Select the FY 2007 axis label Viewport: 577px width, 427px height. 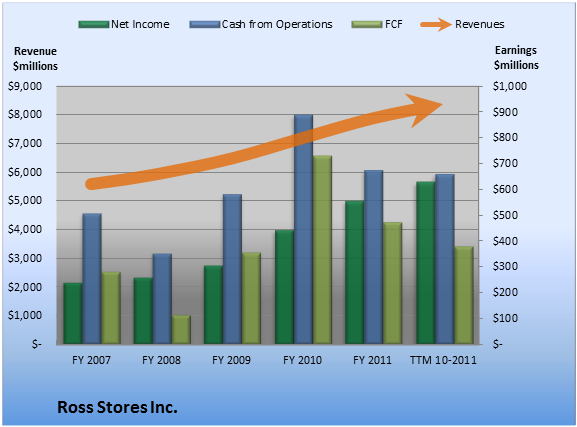[x=91, y=360]
